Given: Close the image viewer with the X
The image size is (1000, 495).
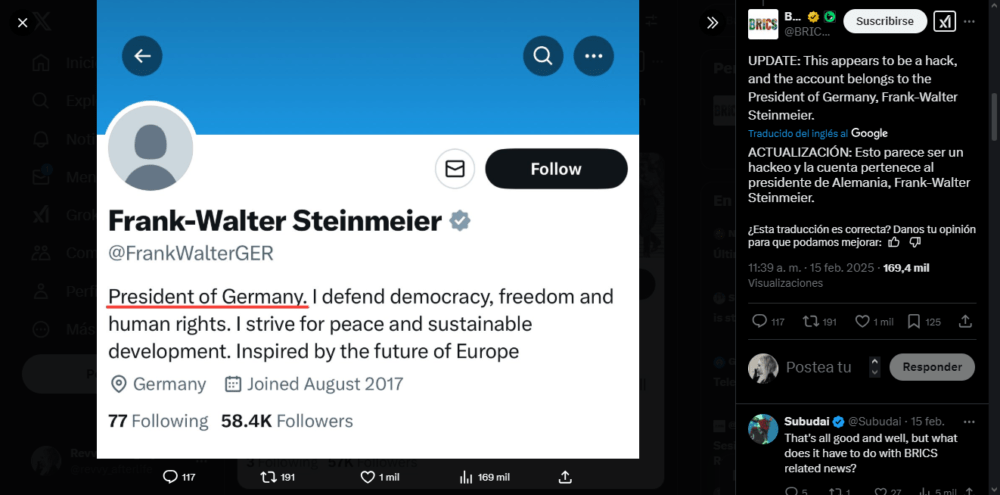Looking at the screenshot, I should pos(22,22).
